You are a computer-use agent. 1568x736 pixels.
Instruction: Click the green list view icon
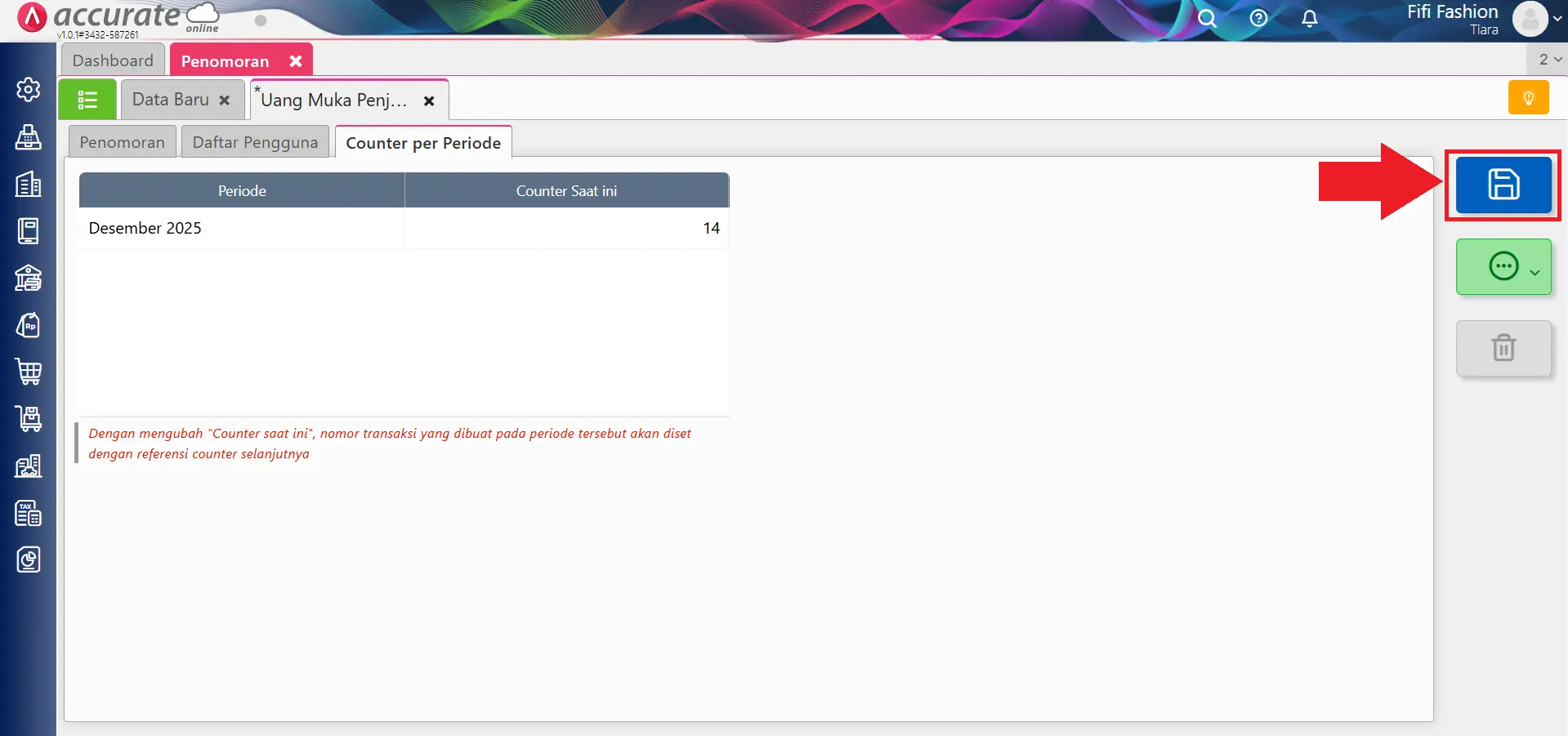coord(87,100)
